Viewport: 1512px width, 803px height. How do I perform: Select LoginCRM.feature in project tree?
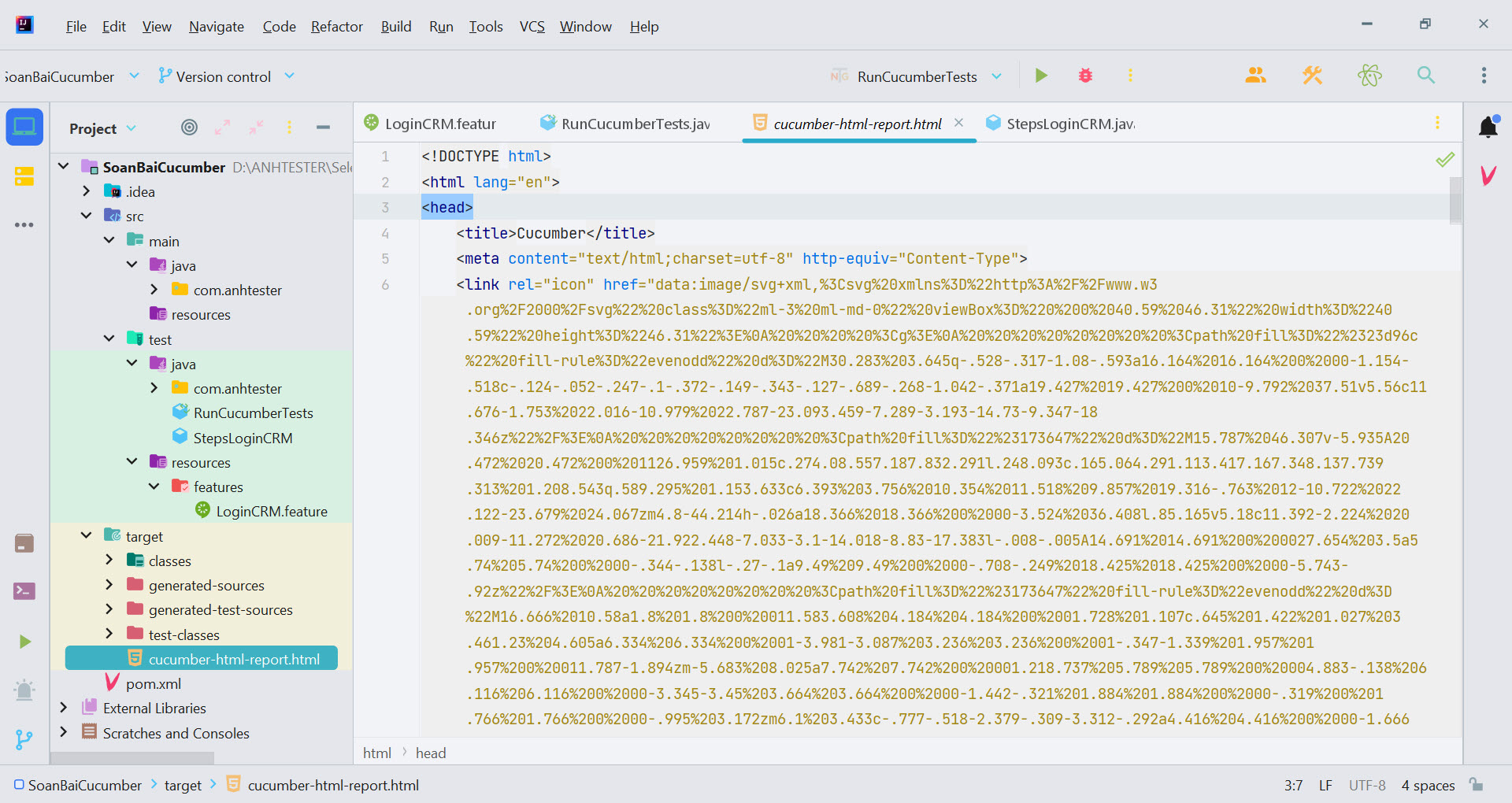click(272, 511)
